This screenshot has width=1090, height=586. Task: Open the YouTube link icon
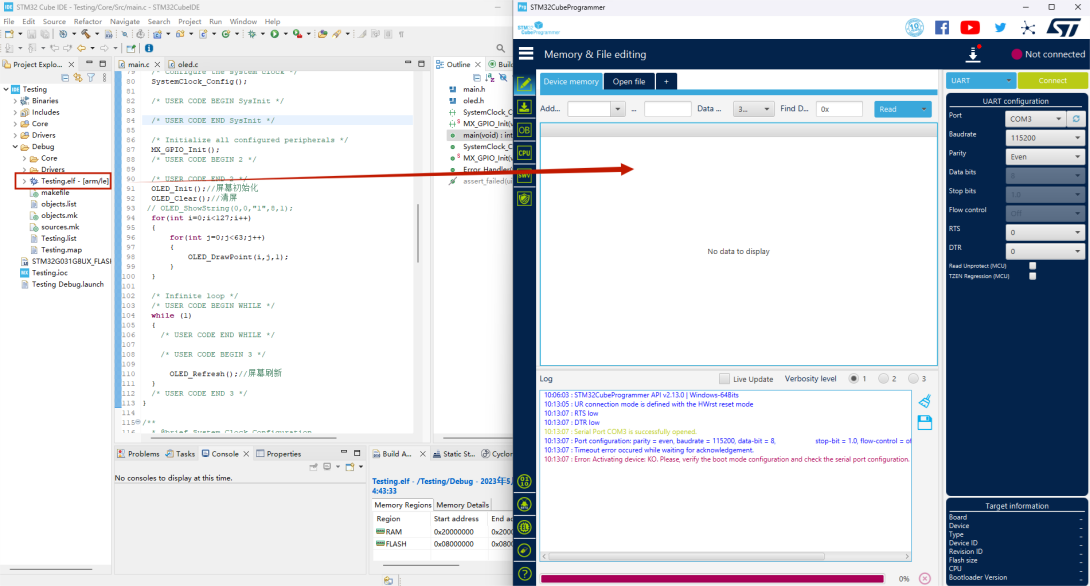click(970, 28)
